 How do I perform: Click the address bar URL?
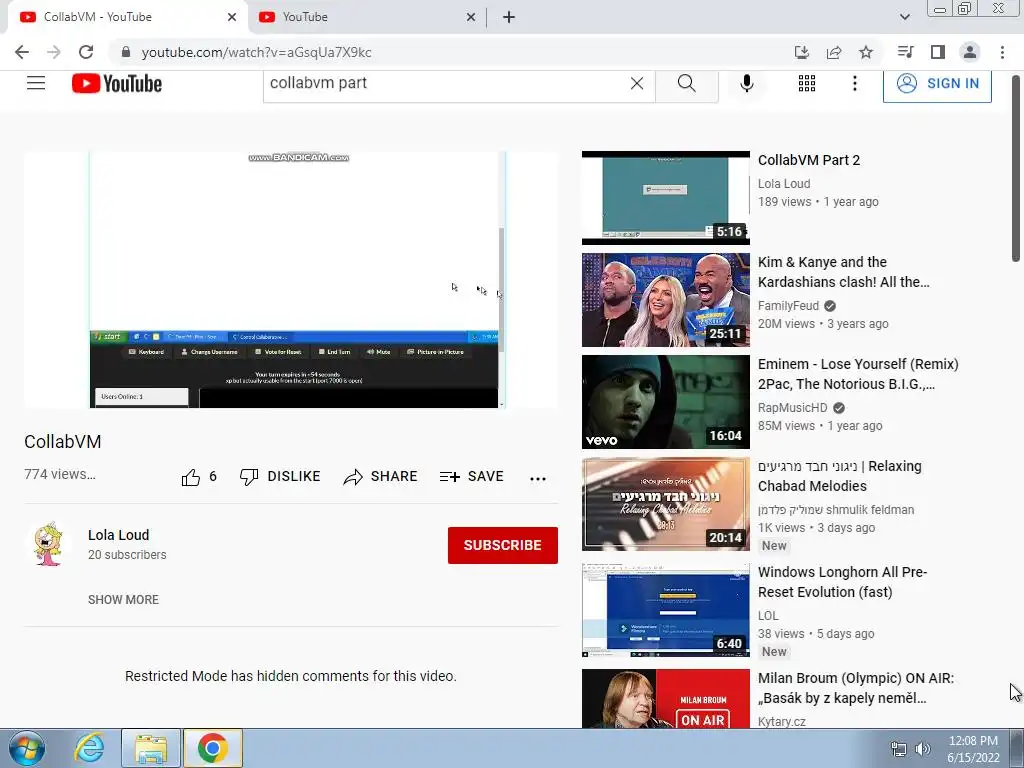[x=256, y=52]
